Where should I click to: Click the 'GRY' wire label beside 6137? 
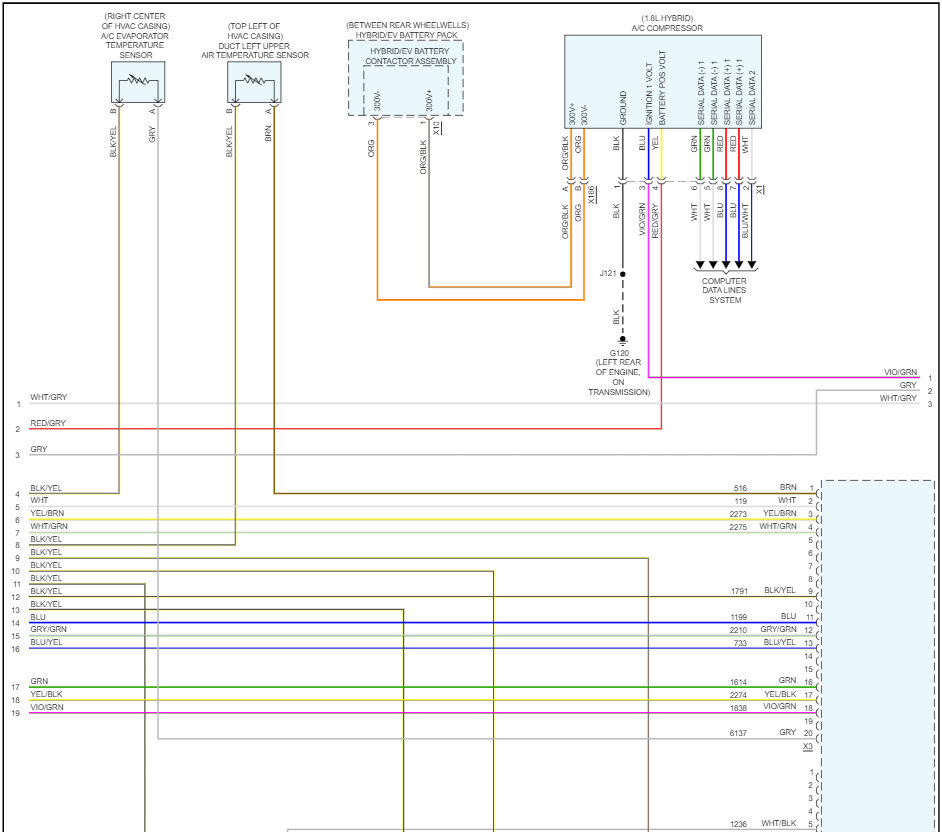(x=788, y=732)
